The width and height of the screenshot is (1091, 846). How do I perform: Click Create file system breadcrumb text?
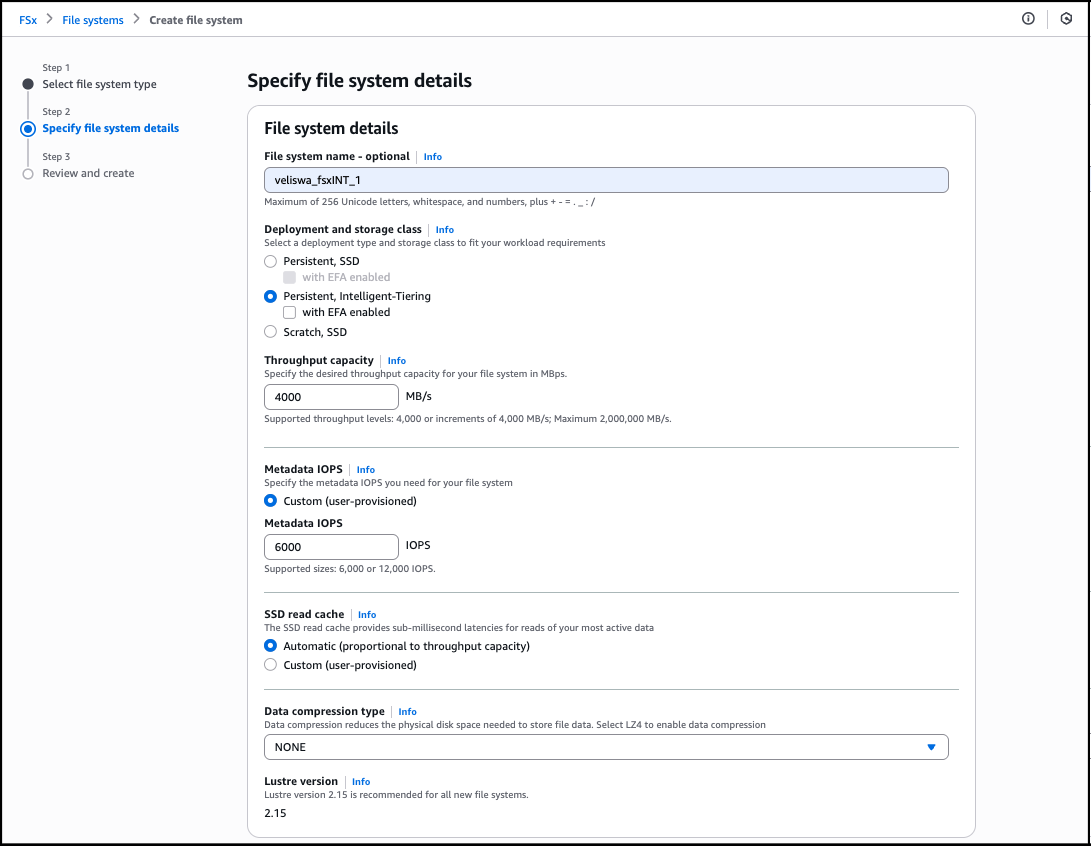[196, 20]
